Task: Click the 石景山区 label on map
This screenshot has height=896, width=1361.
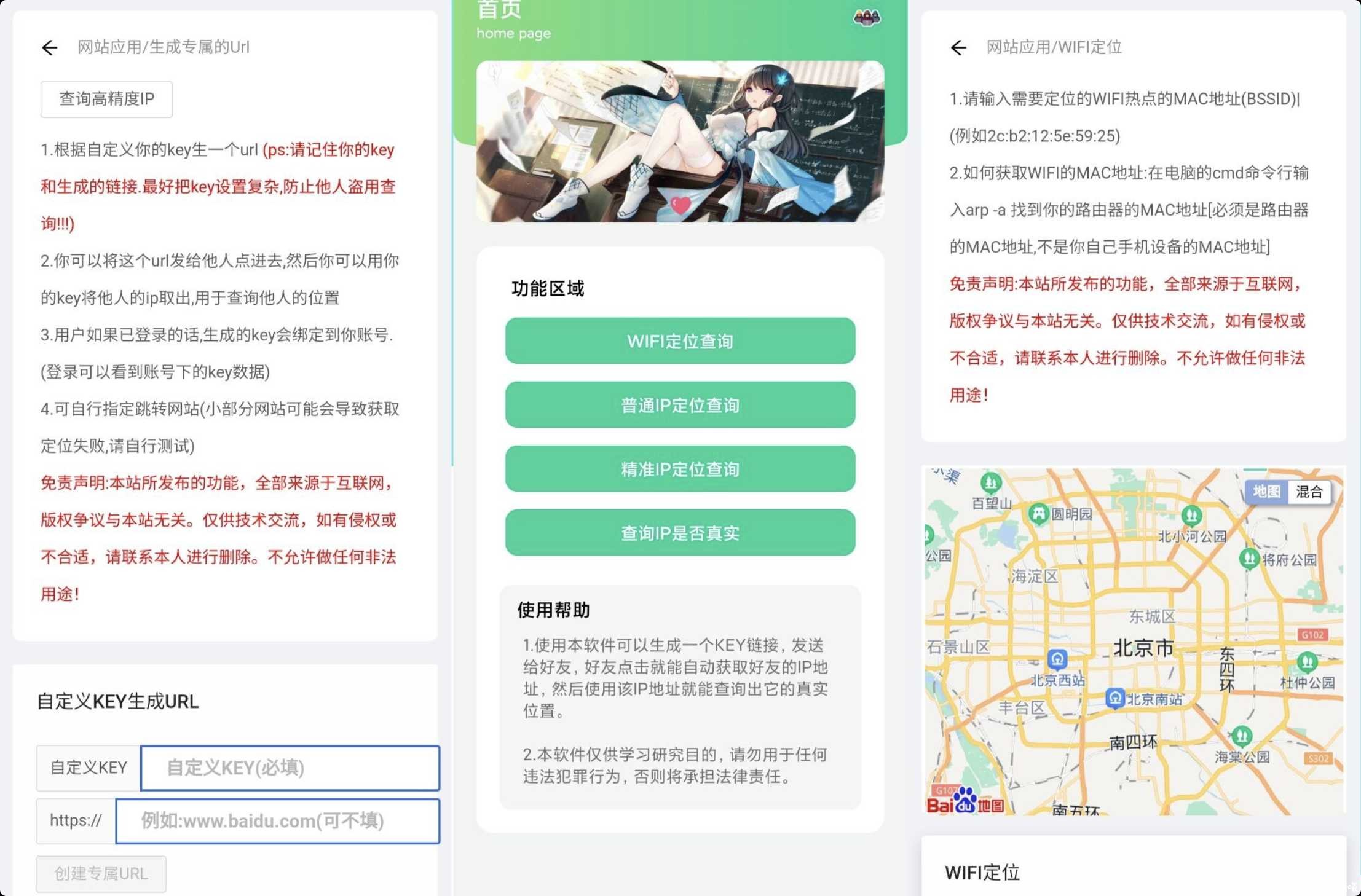Action: click(958, 646)
